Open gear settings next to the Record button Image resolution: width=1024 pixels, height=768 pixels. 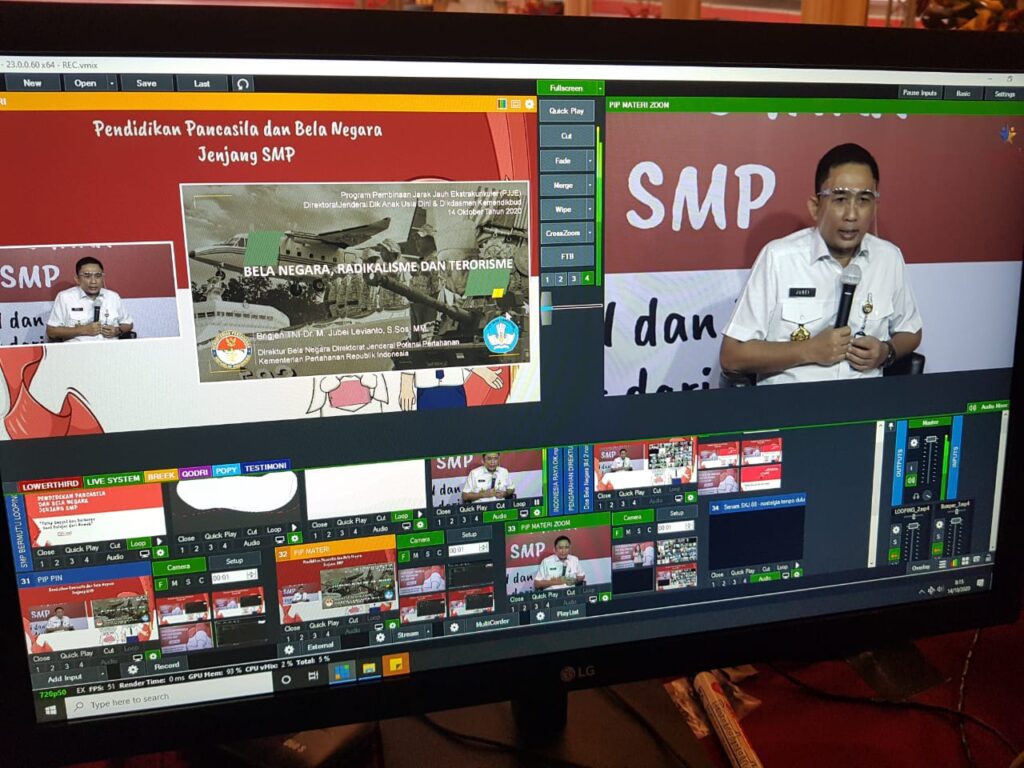[132, 669]
